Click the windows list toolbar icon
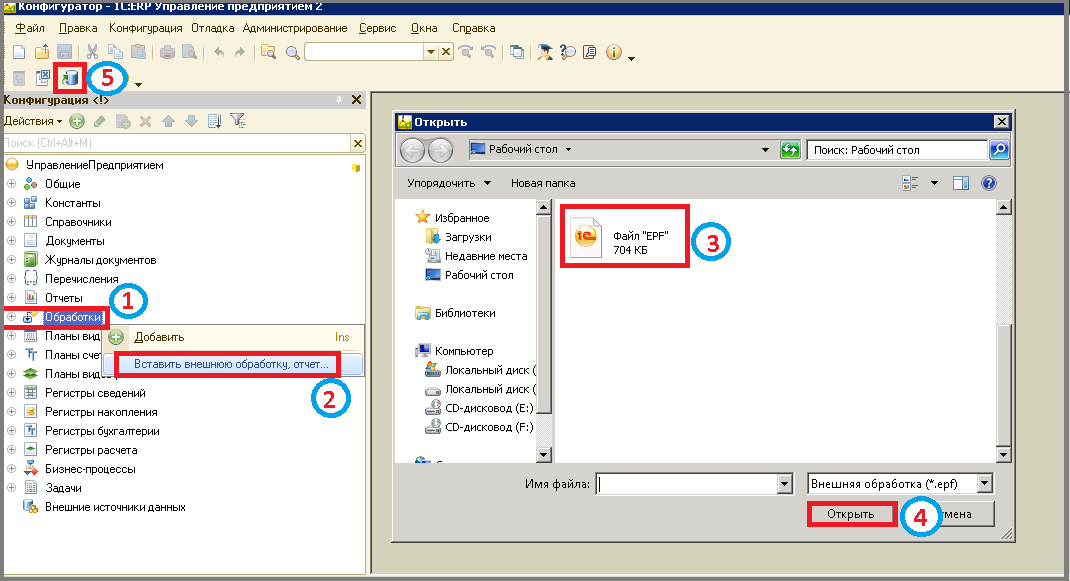 click(517, 52)
